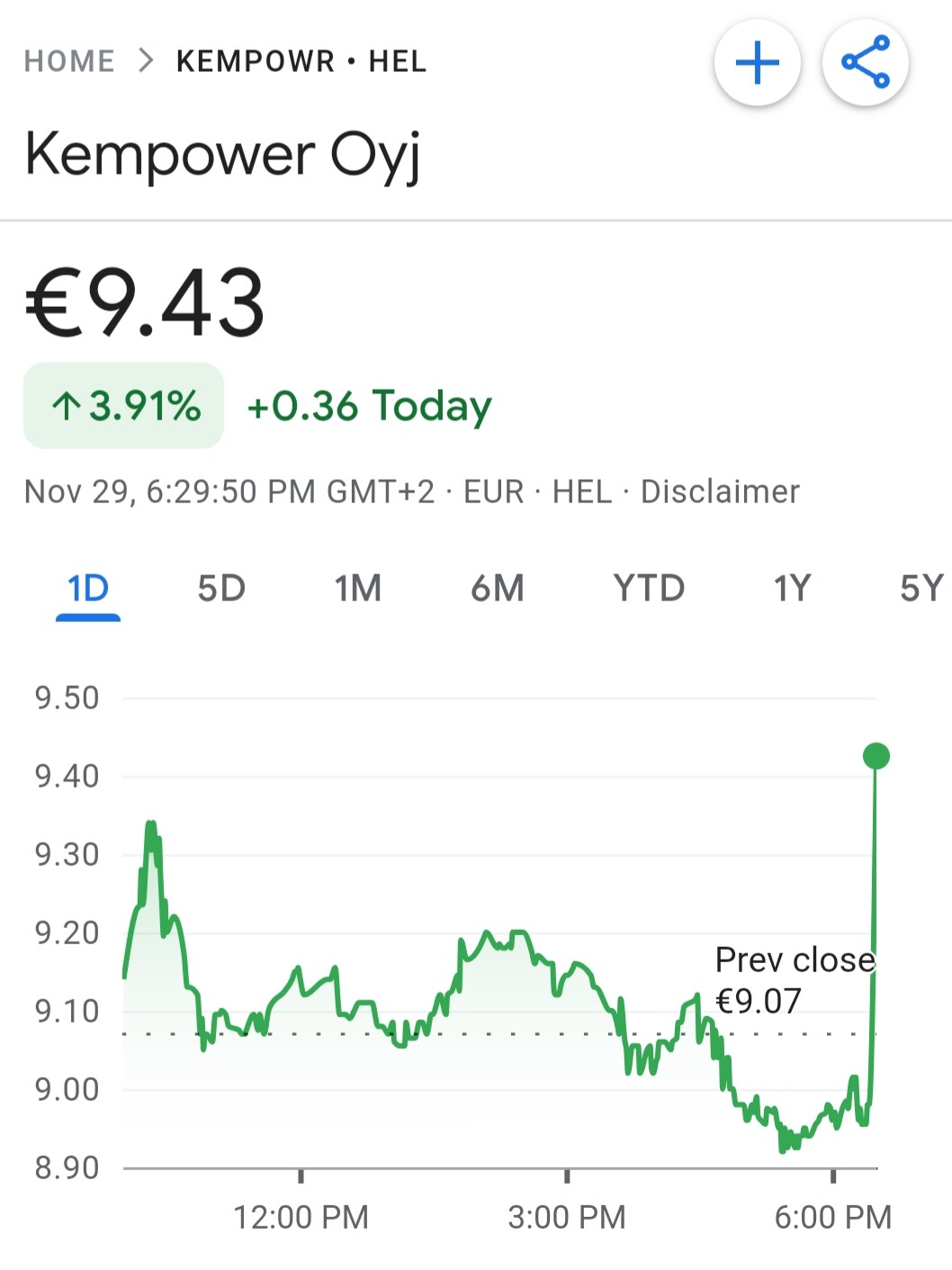Select the YTD range tab
Viewport: 952px width, 1270px height.
pyautogui.click(x=649, y=589)
